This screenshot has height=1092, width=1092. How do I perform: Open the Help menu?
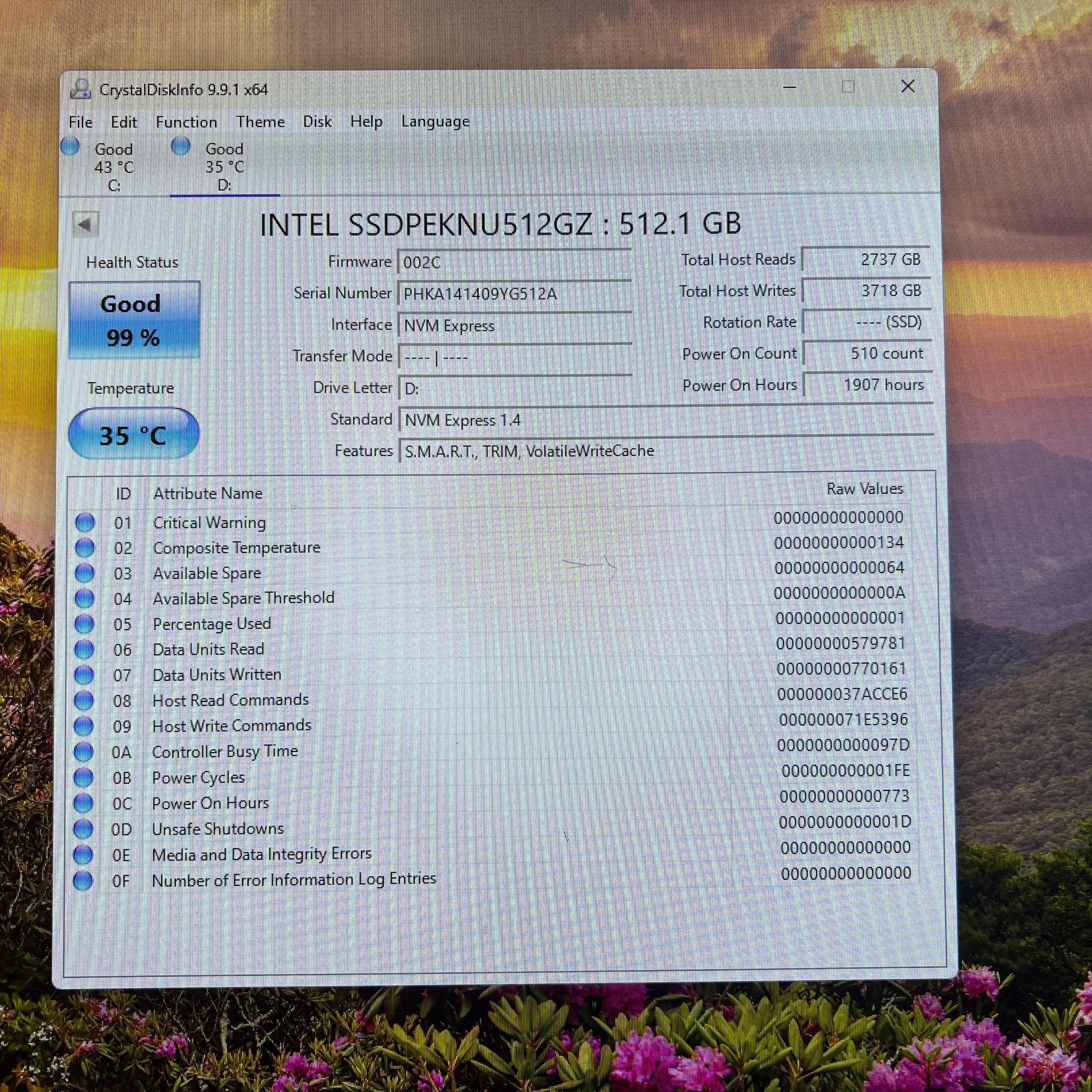pos(366,122)
